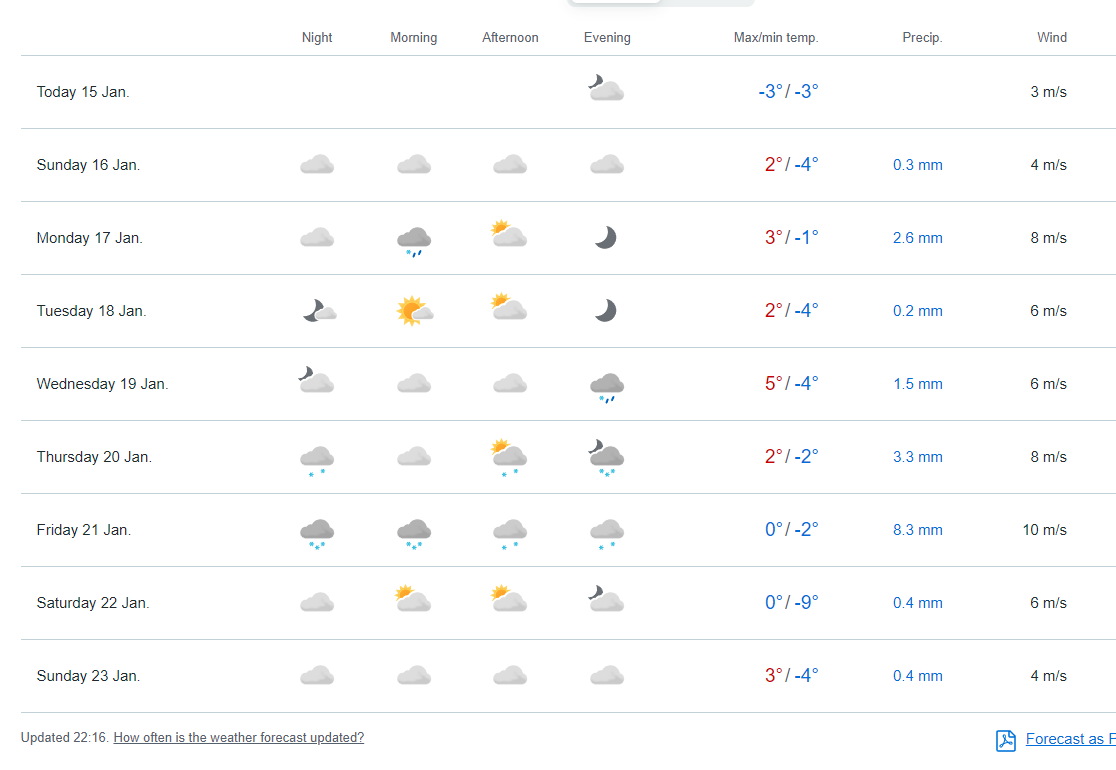1116x770 pixels.
Task: Select the Wednesday 19 Jan. row label
Action: click(102, 384)
